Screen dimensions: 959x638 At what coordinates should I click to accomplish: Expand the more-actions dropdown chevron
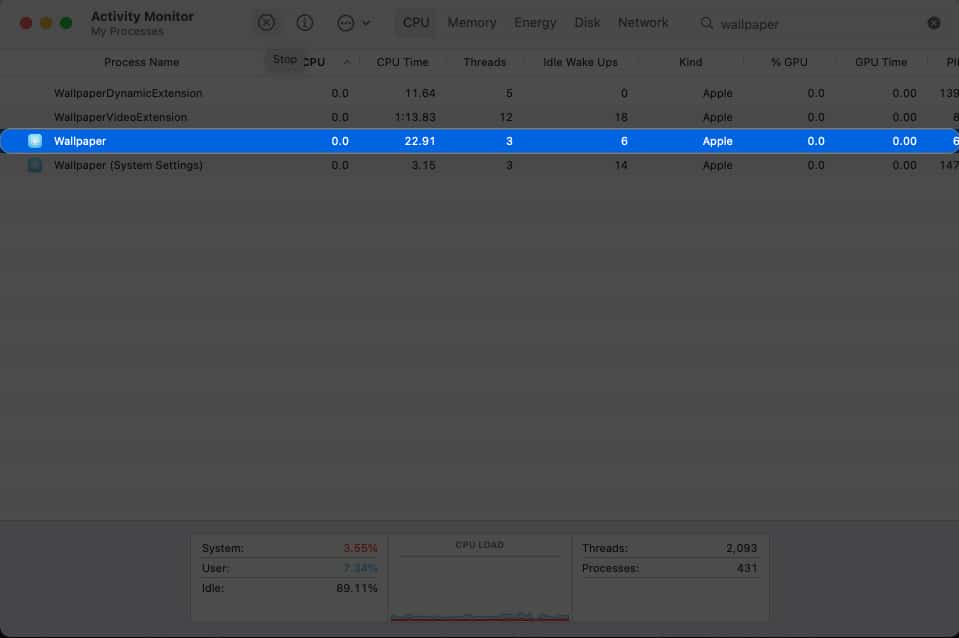[366, 23]
